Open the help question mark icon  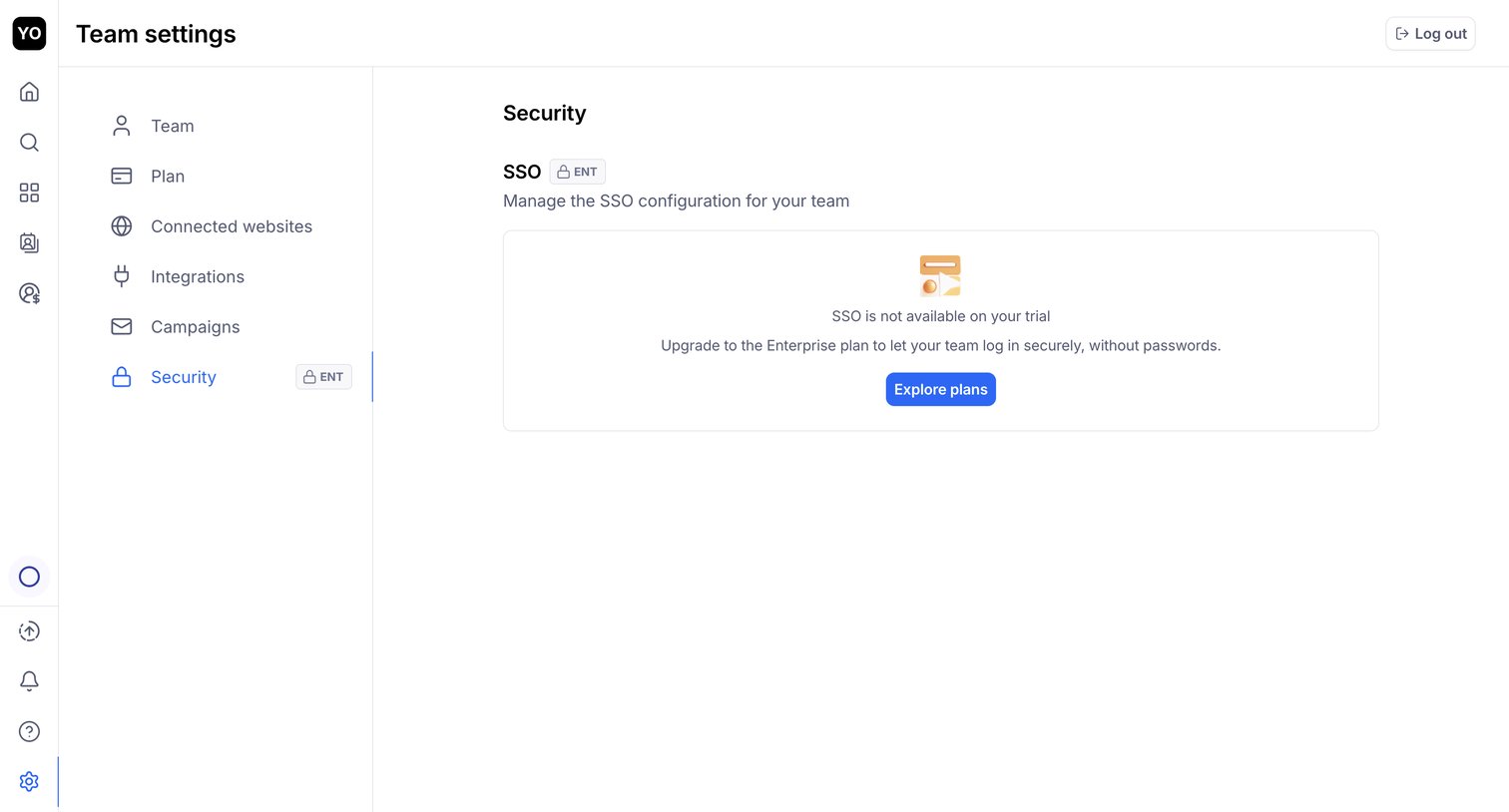pyautogui.click(x=29, y=731)
